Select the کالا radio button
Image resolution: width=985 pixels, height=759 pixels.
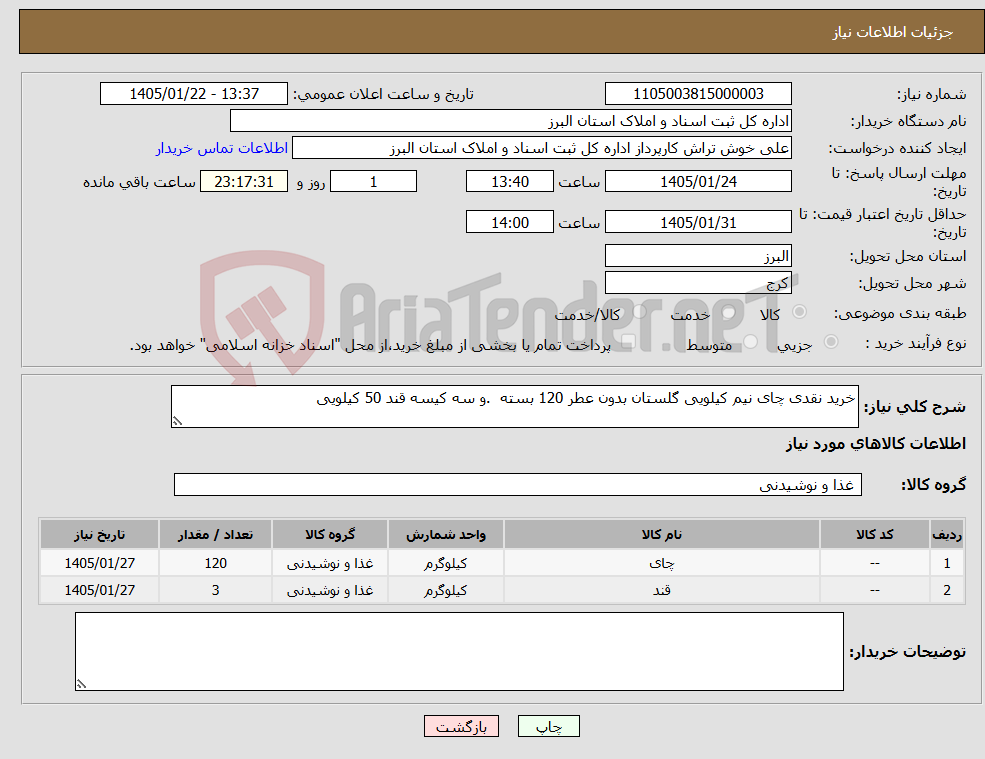(x=800, y=312)
